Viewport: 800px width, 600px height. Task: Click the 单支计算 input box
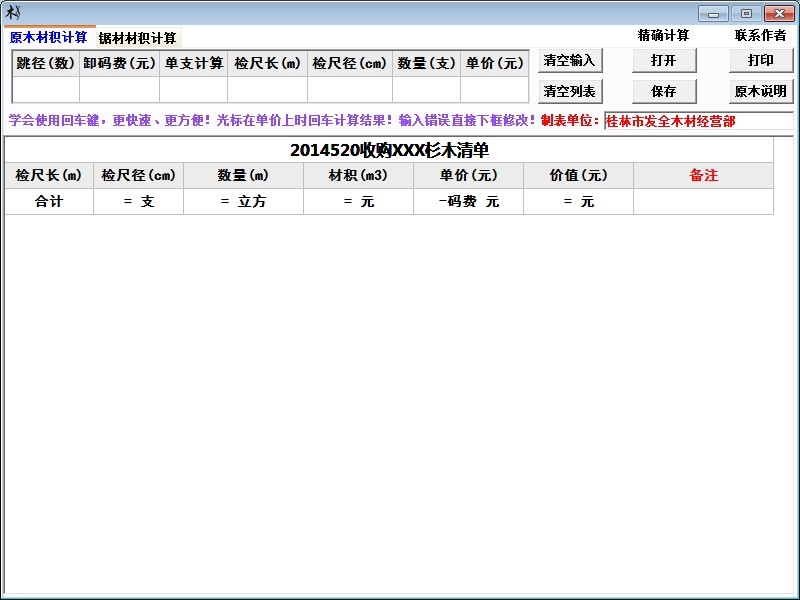193,89
